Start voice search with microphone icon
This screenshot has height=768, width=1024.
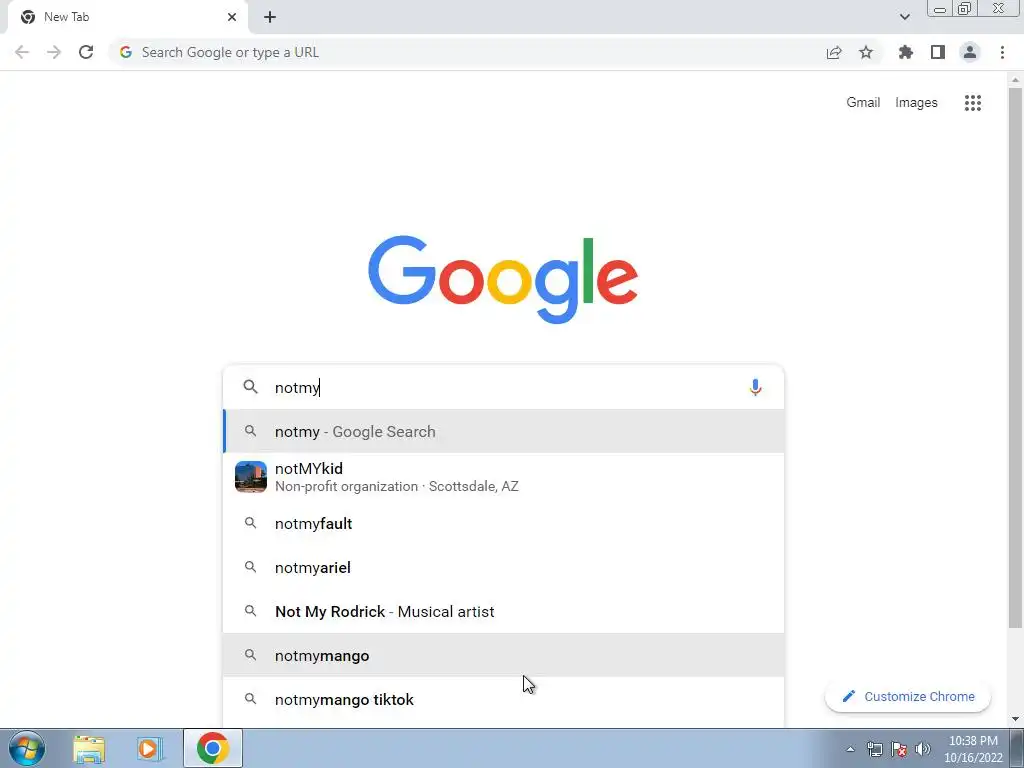click(756, 387)
